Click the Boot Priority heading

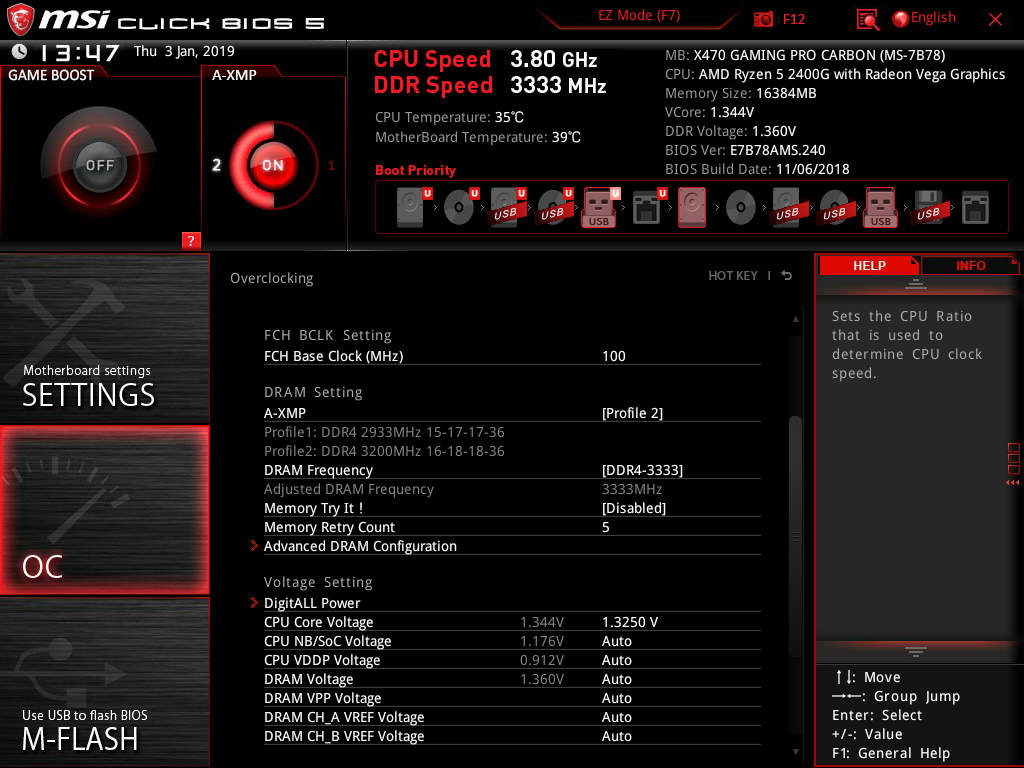415,170
